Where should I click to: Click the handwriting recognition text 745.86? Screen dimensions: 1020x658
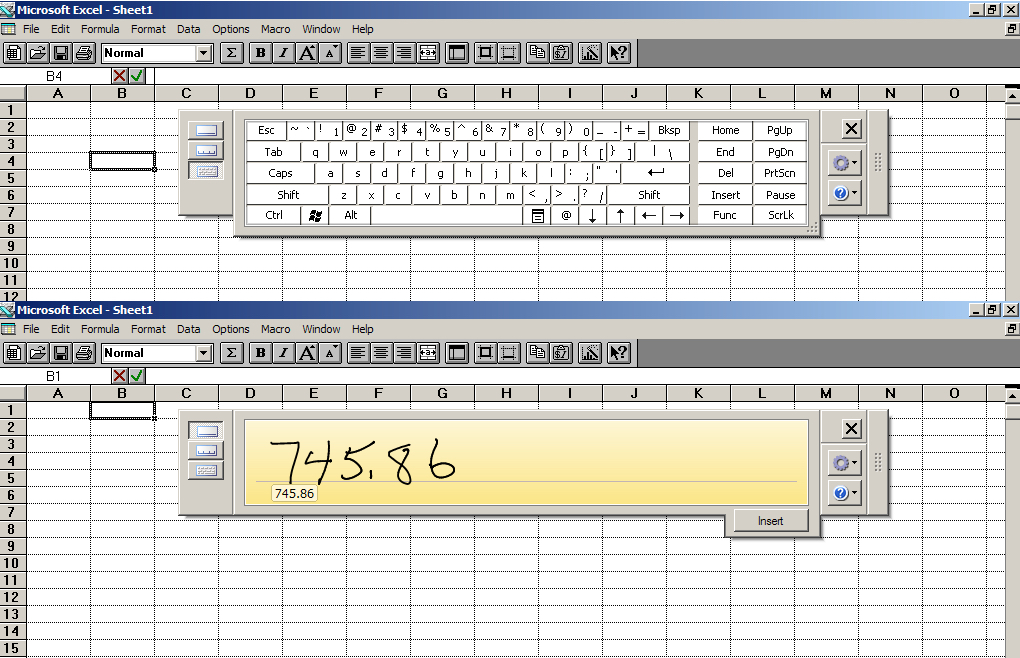292,493
